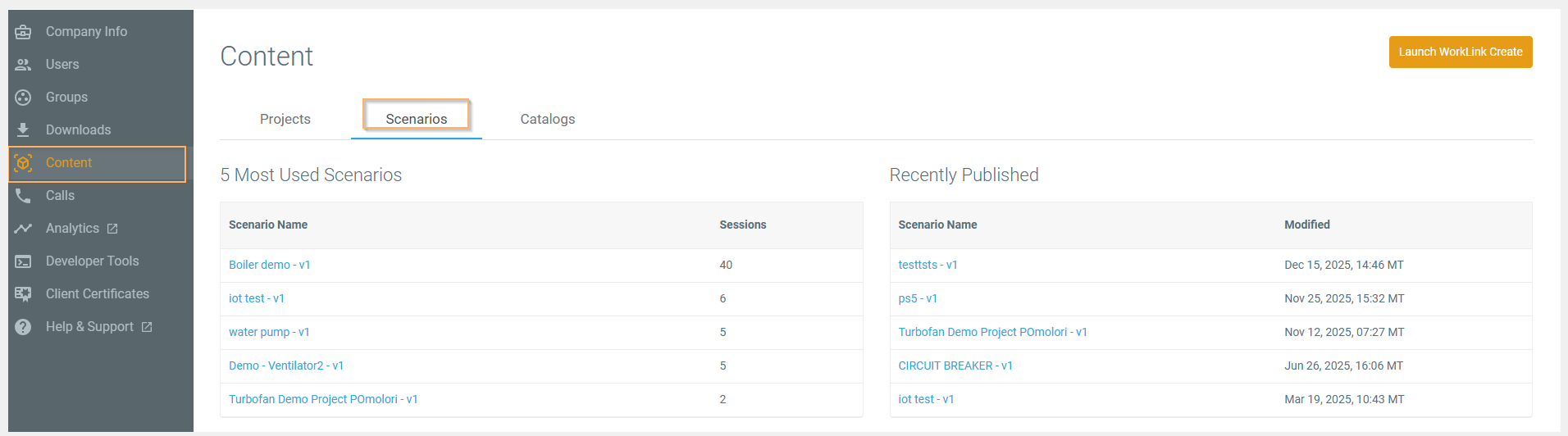Open the testtsts - v1 published scenario
The image size is (1568, 436).
point(928,265)
